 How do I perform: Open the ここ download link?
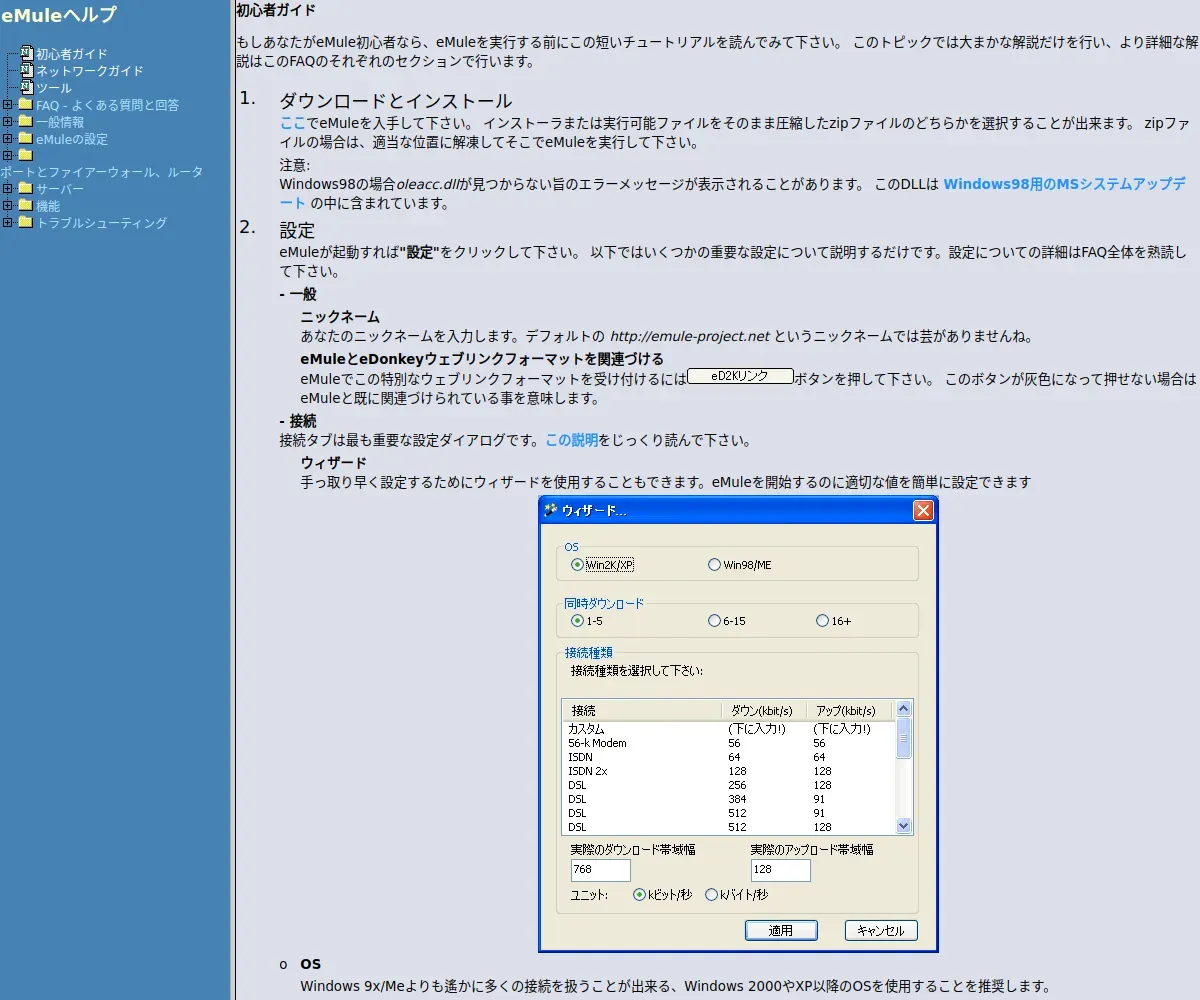pos(292,123)
